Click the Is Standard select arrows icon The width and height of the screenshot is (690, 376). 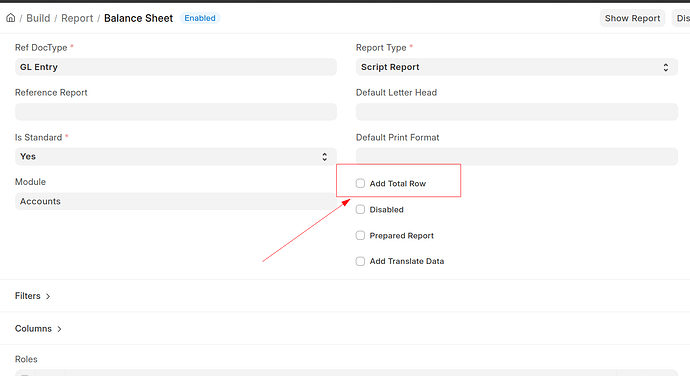pos(324,157)
